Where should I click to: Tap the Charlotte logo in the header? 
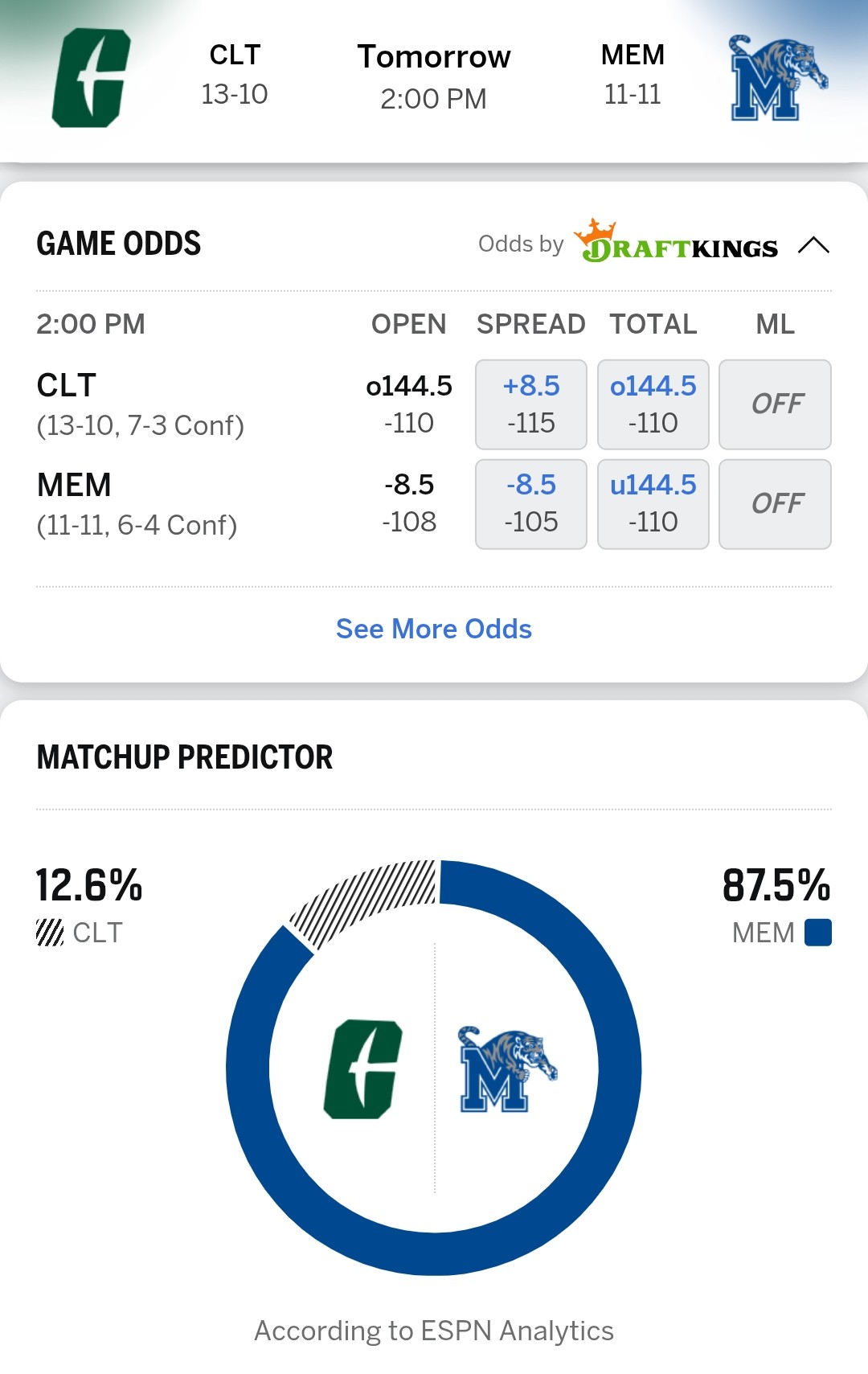click(91, 78)
